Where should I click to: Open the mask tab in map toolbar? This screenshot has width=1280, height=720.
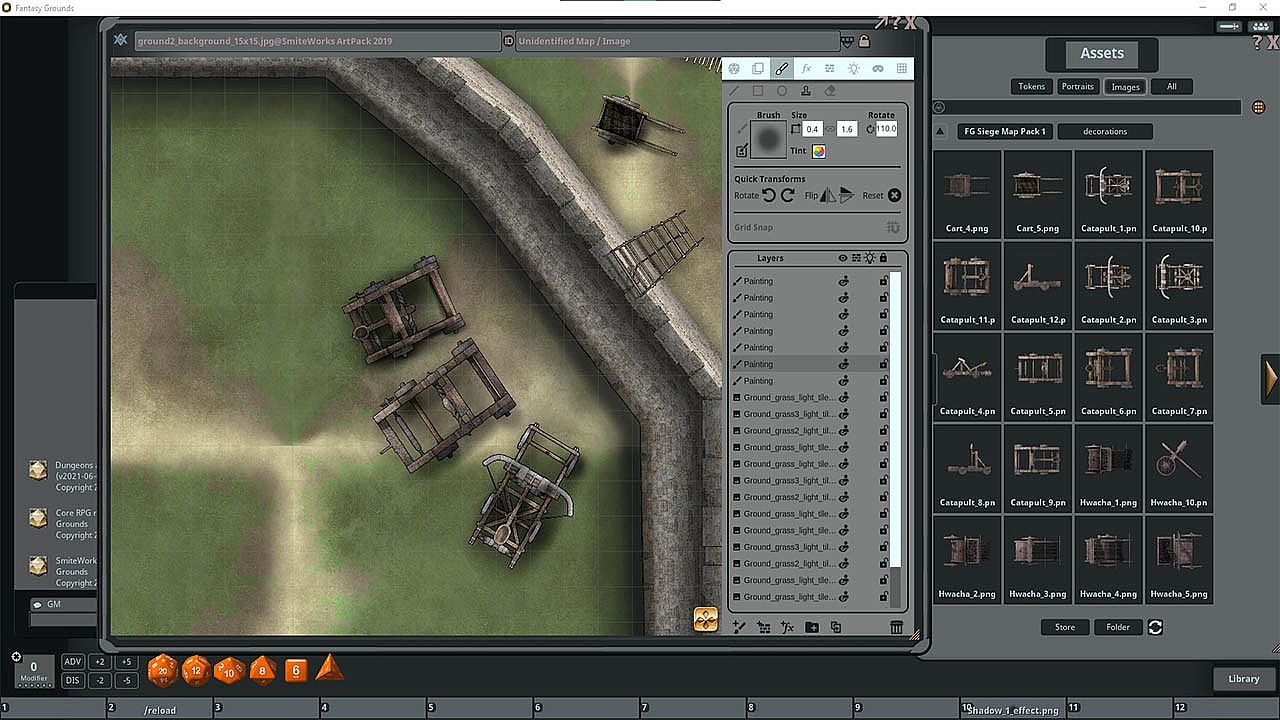[878, 69]
